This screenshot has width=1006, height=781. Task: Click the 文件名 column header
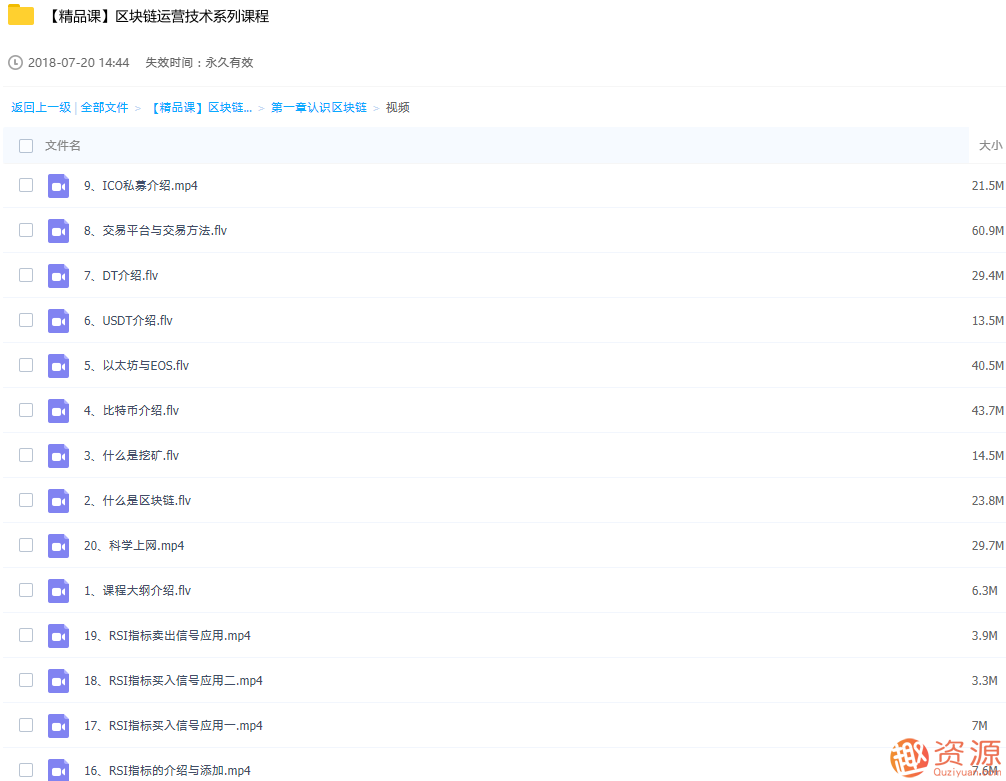(63, 146)
